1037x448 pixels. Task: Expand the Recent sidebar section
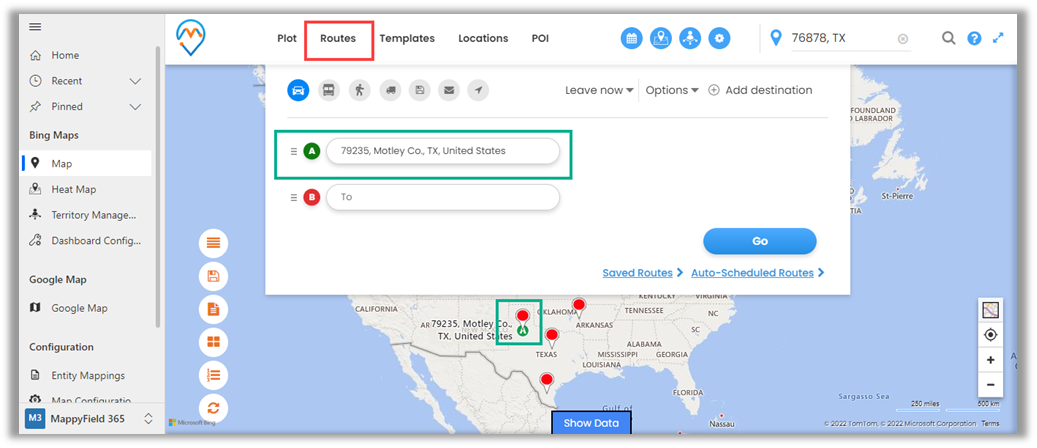(136, 81)
